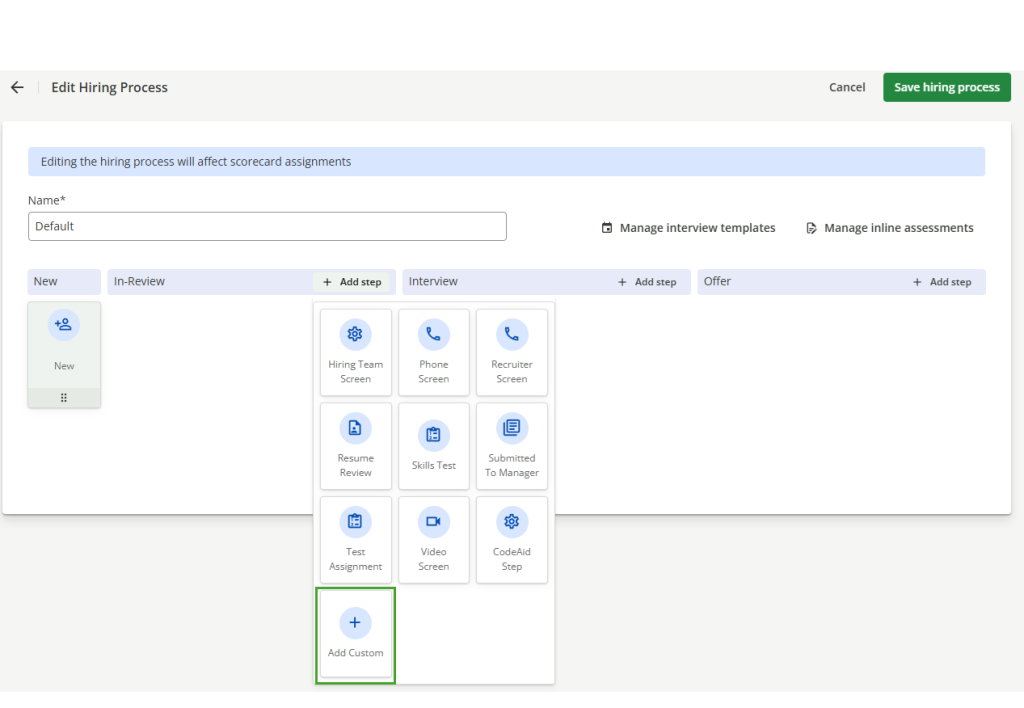Viewport: 1024px width, 708px height.
Task: Click the New candidate stage card
Action: (64, 345)
